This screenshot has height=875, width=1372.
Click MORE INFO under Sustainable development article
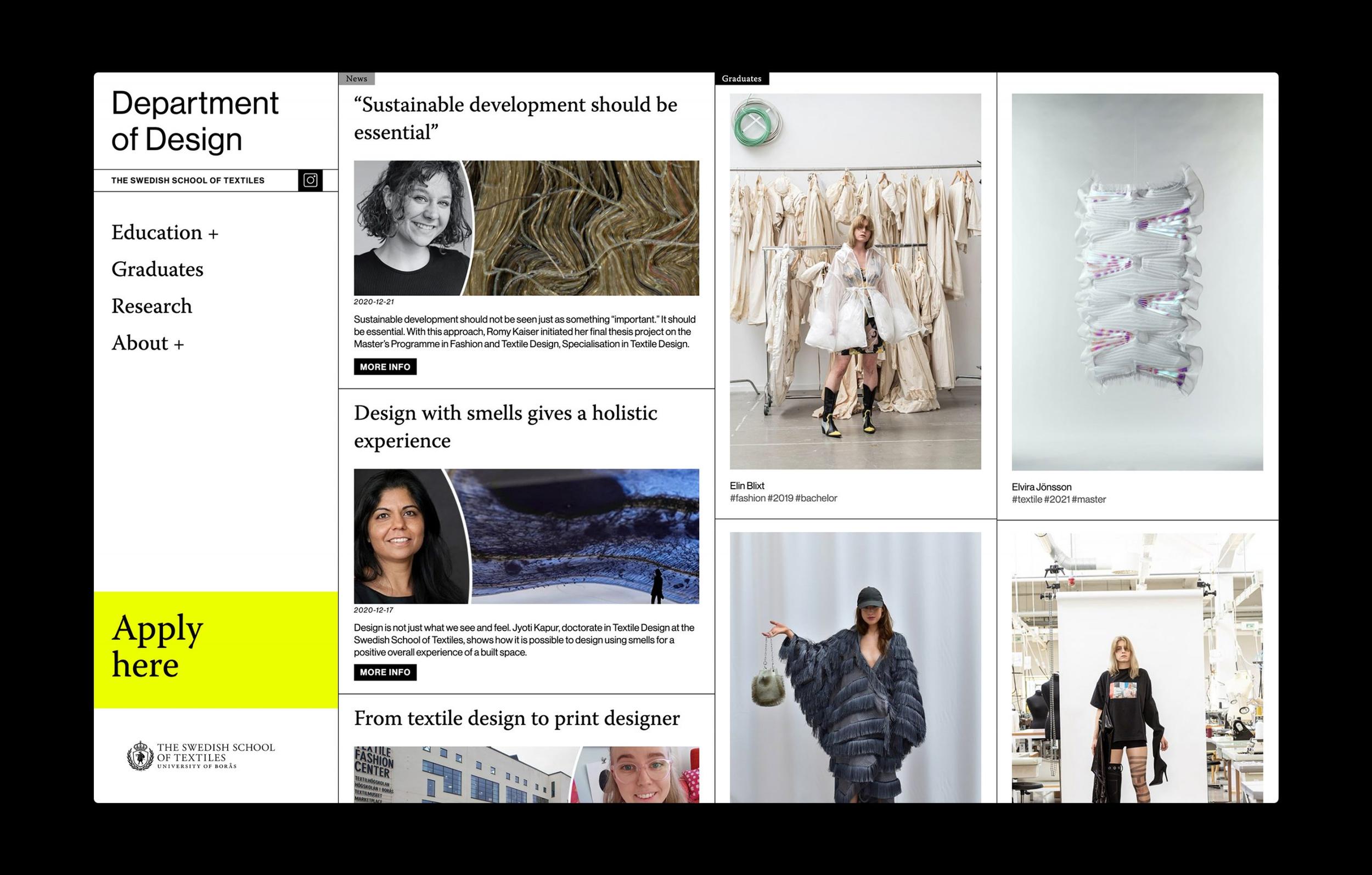pyautogui.click(x=385, y=367)
